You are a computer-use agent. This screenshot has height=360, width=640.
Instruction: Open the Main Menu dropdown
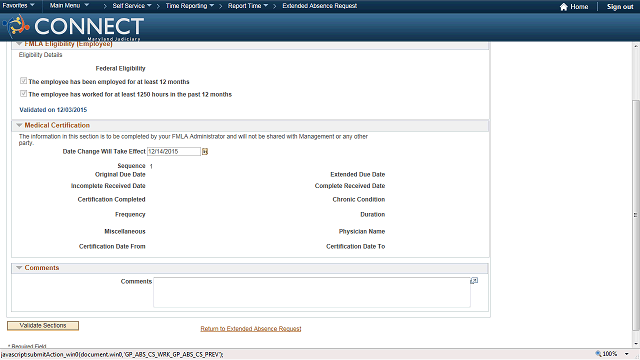[69, 6]
